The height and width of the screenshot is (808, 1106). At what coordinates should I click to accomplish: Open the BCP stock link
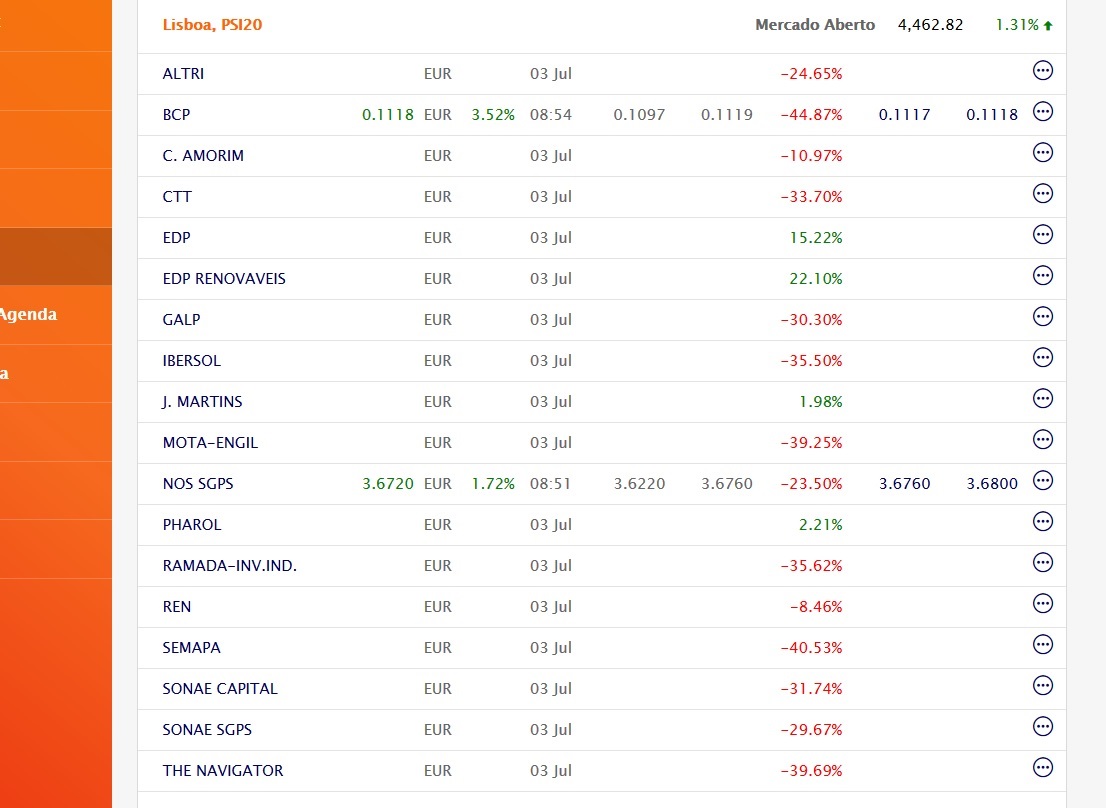pyautogui.click(x=176, y=115)
